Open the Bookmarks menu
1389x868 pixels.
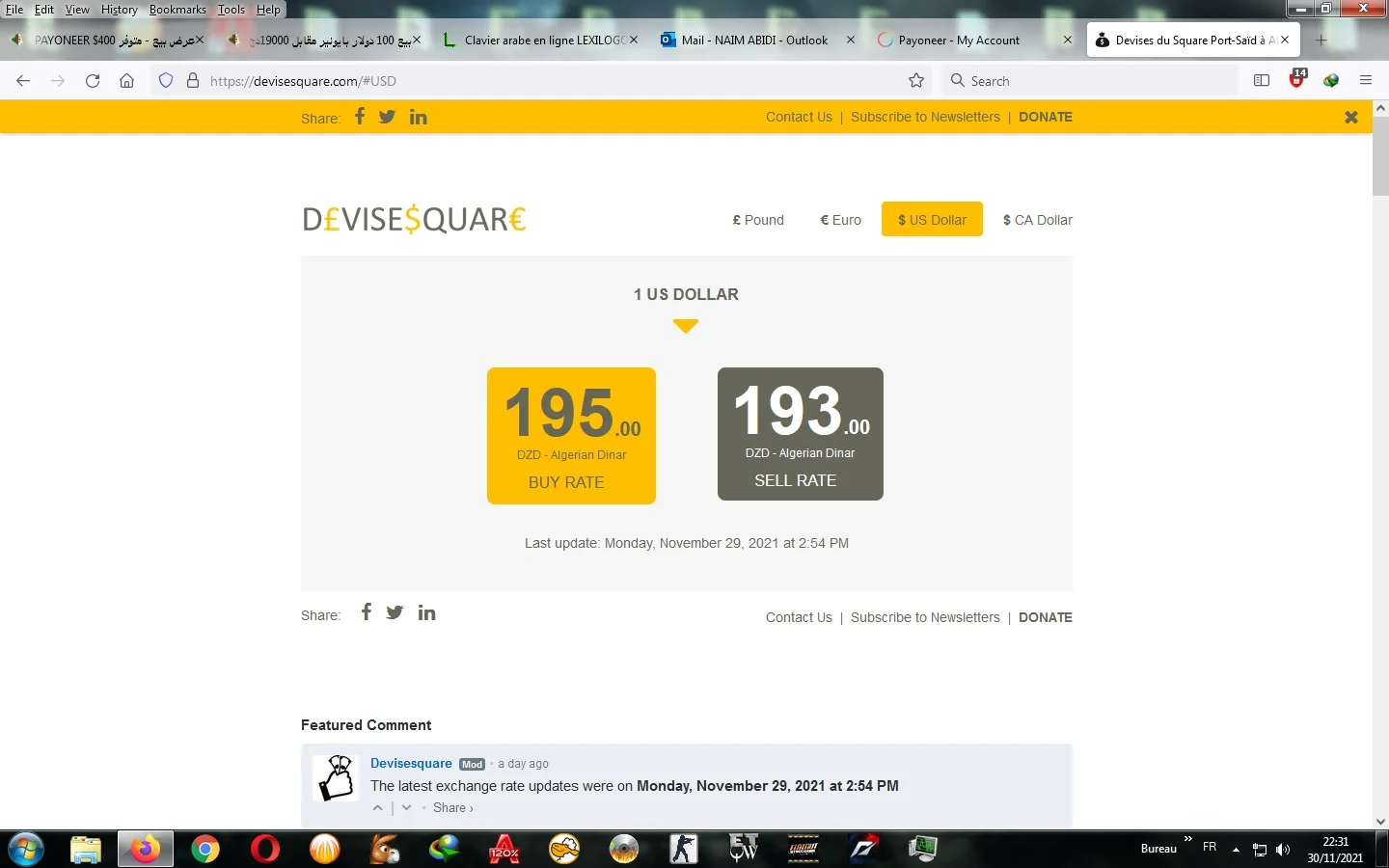(x=177, y=10)
